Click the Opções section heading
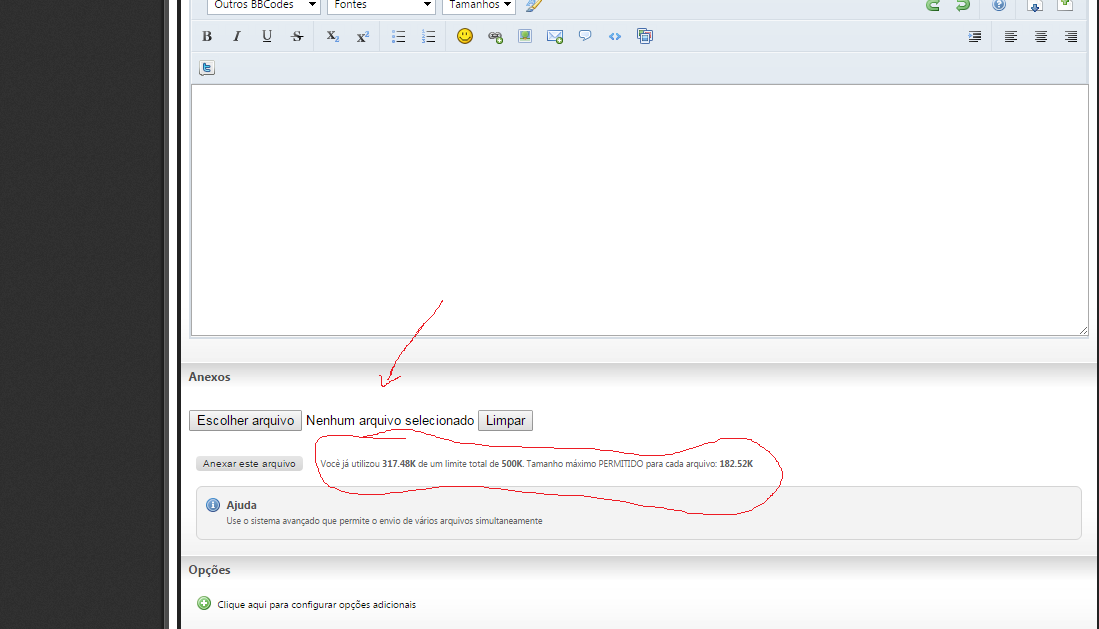 209,570
